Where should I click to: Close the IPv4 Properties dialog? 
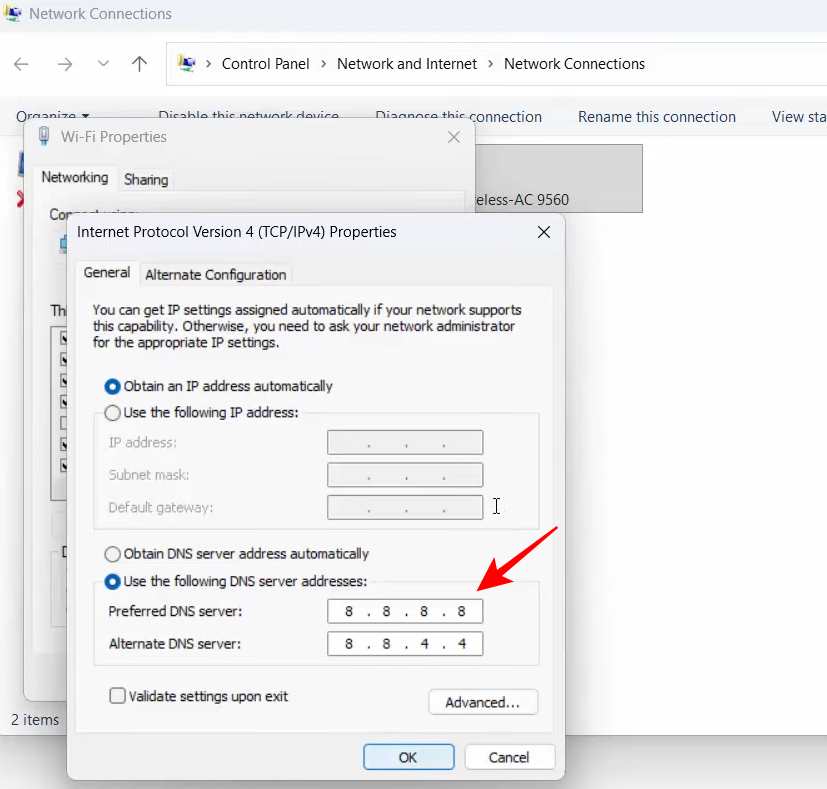[x=544, y=232]
